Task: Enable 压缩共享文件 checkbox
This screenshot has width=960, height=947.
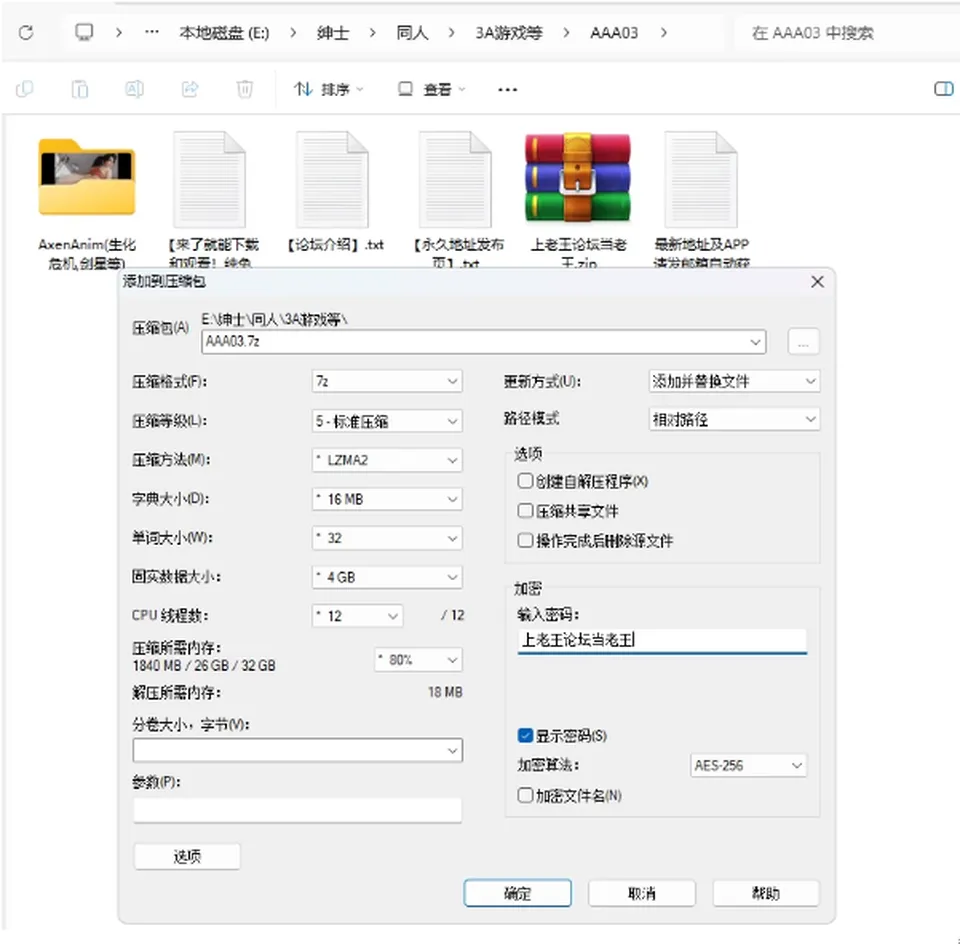Action: (525, 511)
